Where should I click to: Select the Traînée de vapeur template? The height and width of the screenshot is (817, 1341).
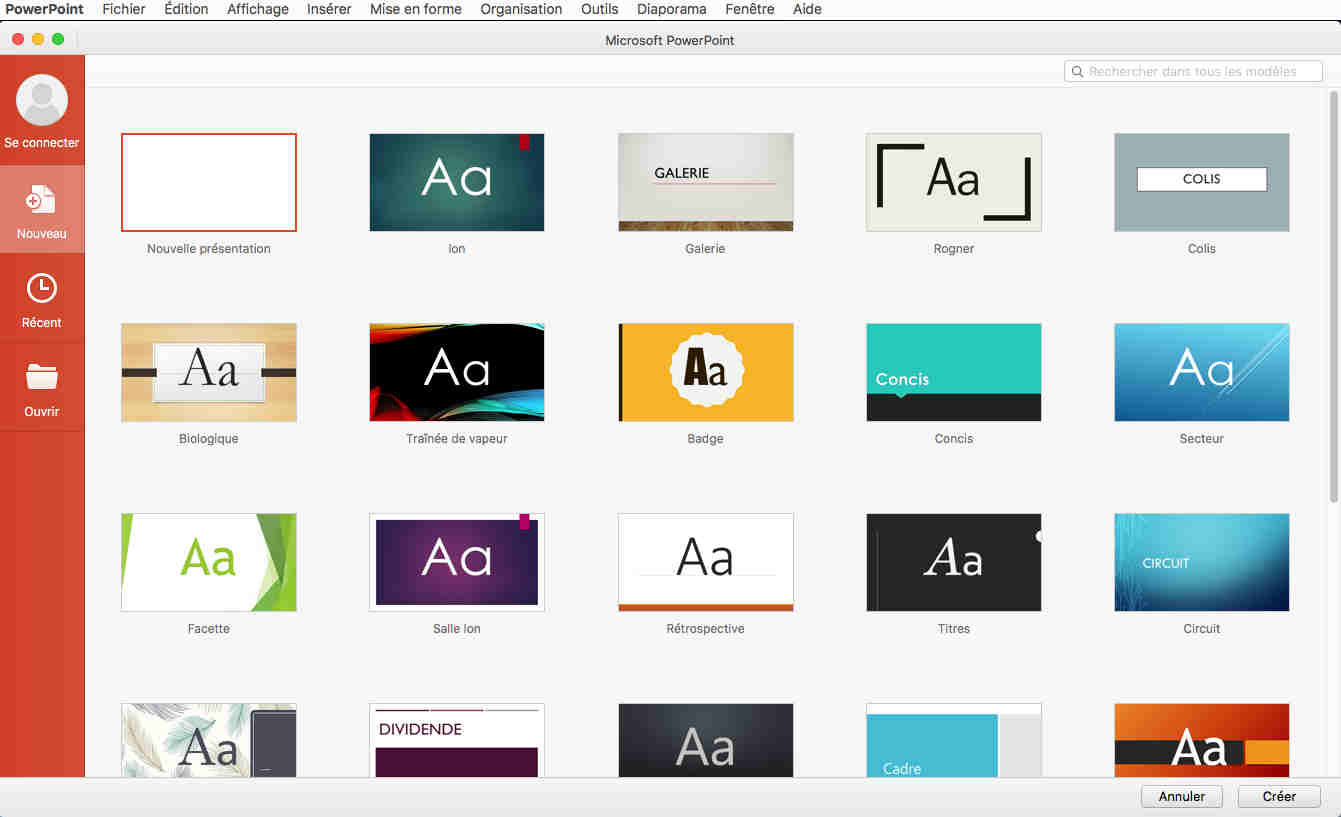(x=457, y=372)
